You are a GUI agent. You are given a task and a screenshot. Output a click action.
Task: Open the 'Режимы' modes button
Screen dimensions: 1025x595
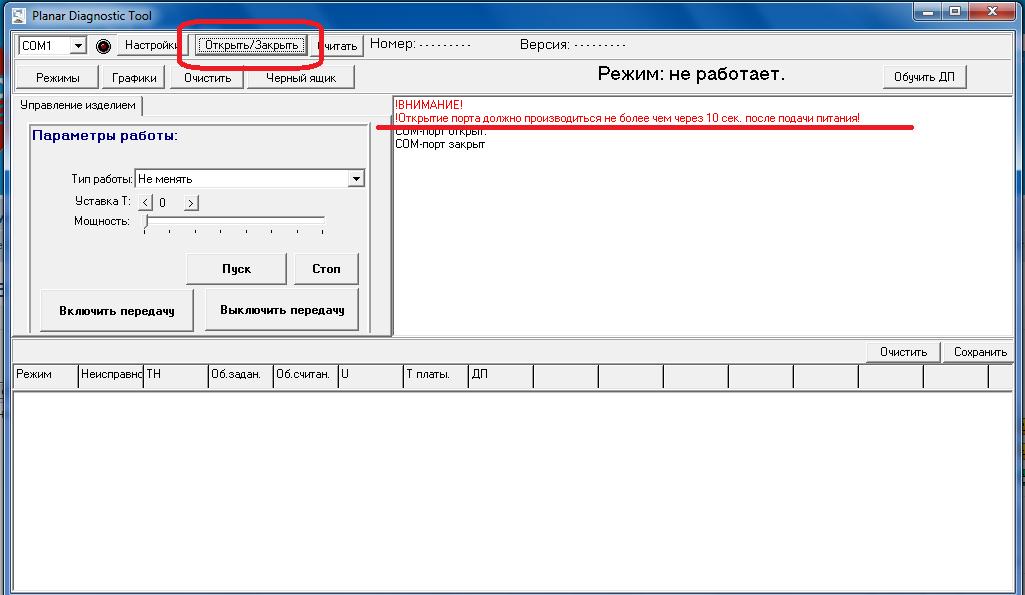[58, 77]
